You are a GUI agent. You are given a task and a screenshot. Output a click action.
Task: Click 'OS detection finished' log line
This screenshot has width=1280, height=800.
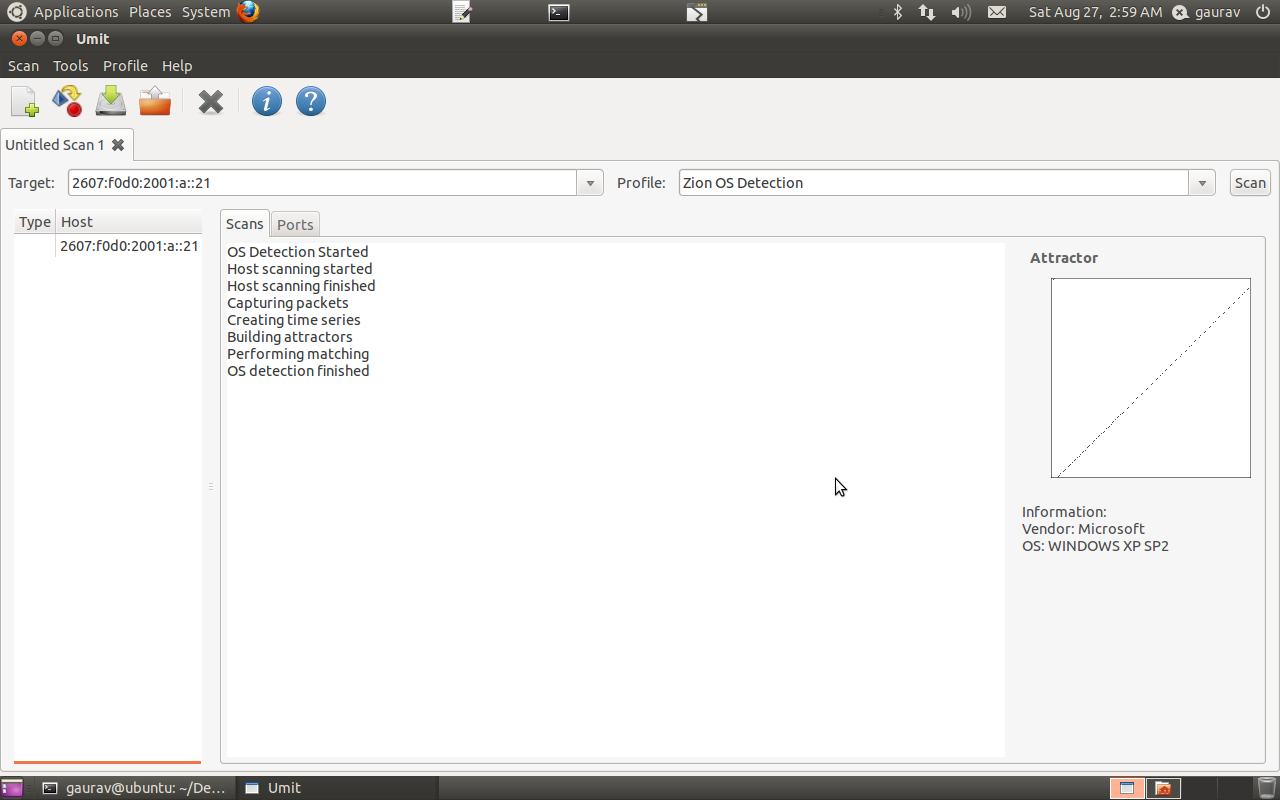pyautogui.click(x=298, y=371)
